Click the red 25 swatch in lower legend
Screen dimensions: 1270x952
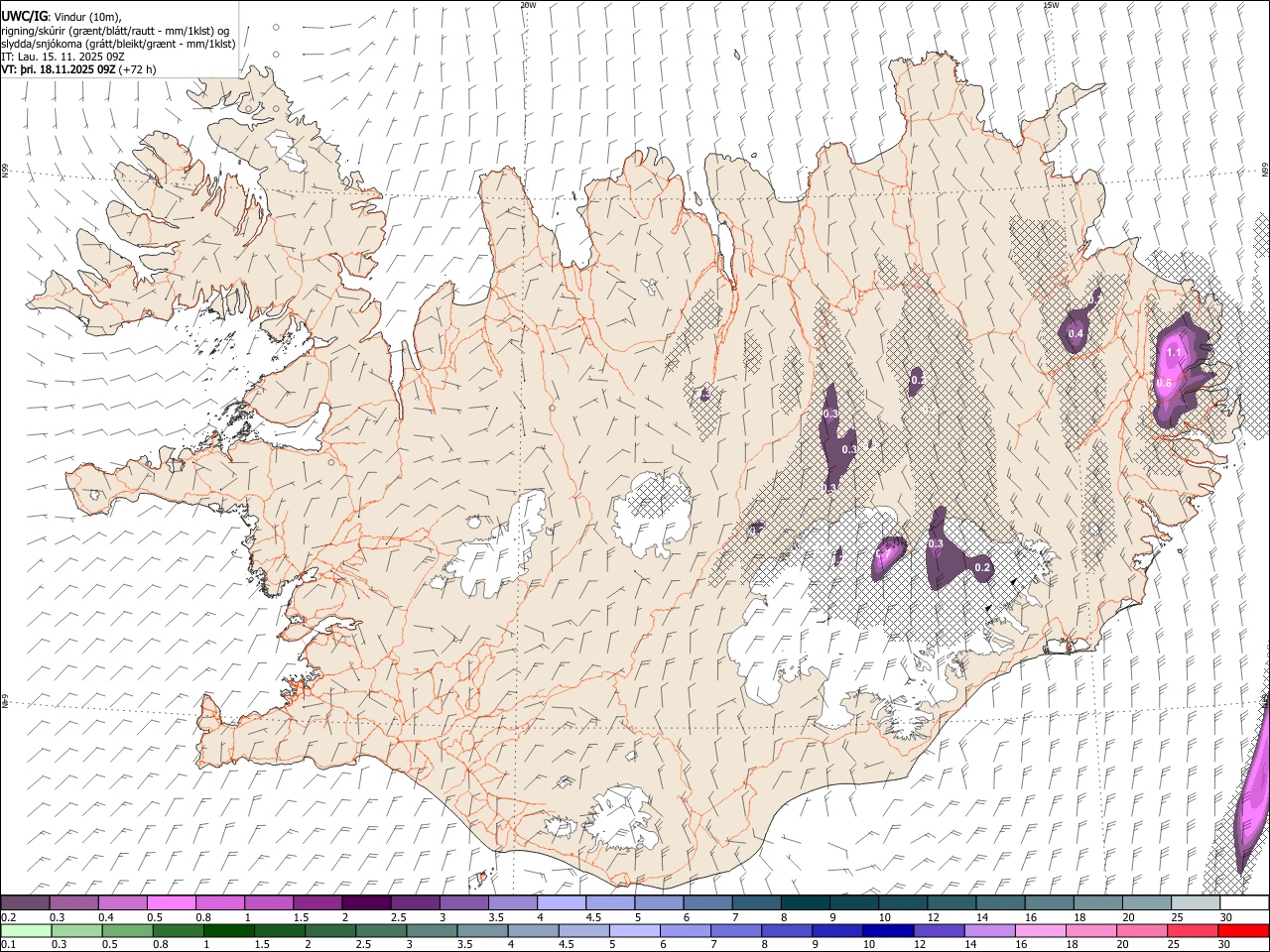point(1192,930)
